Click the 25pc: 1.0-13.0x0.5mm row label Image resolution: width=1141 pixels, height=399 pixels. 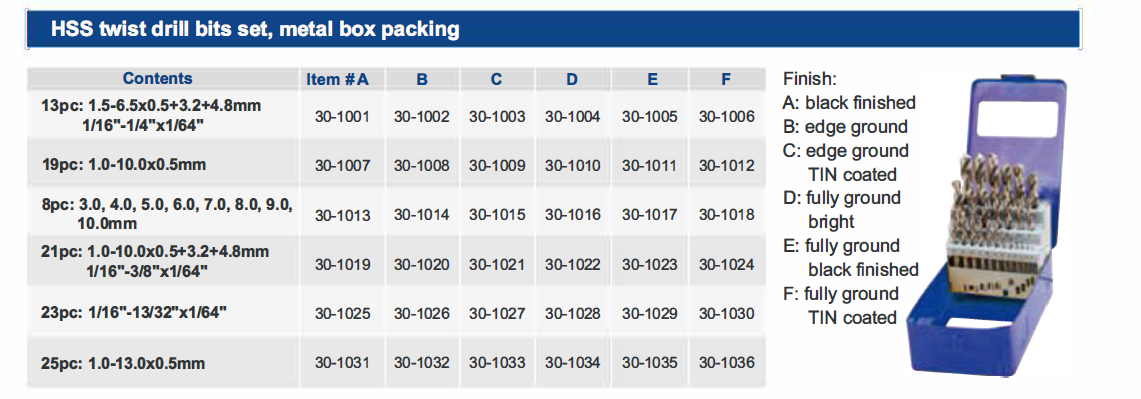[x=124, y=363]
